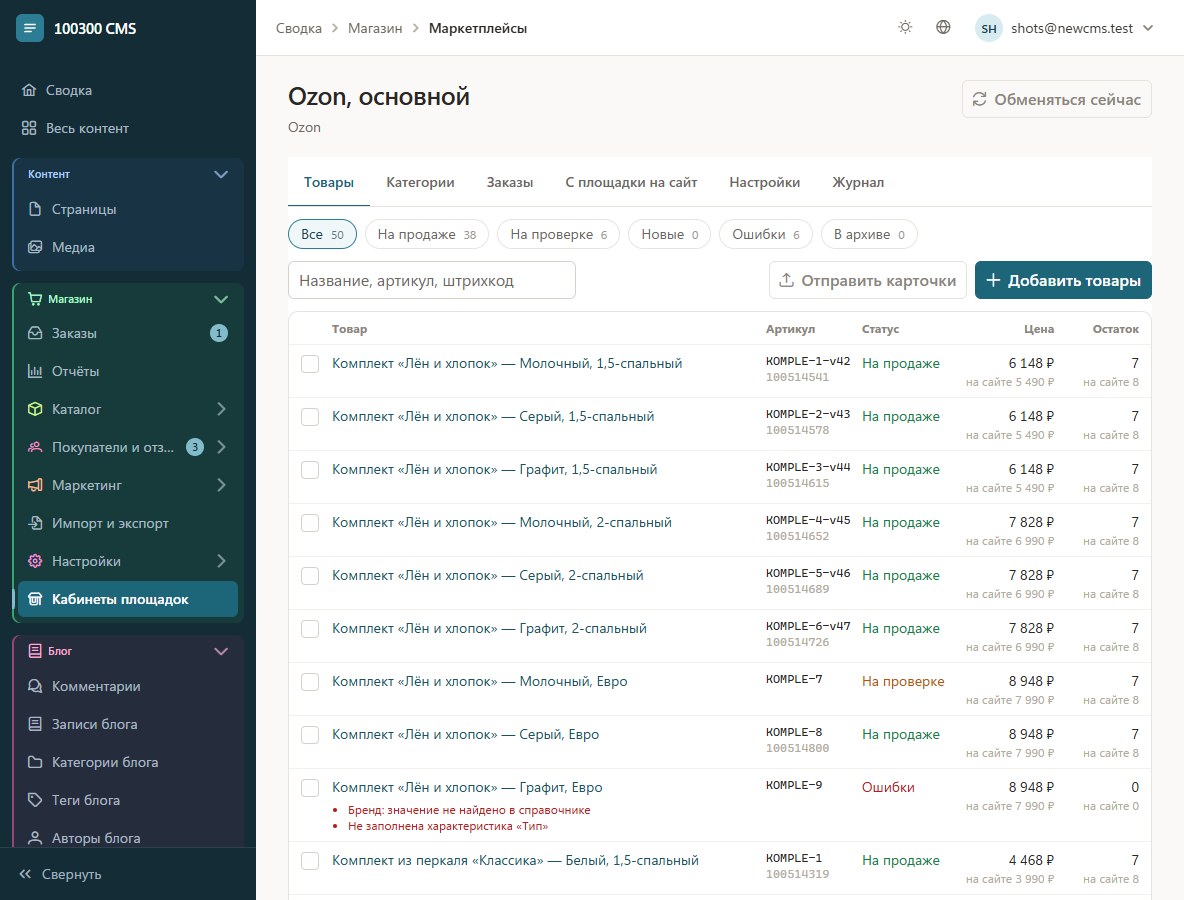Collapse the Магазин sidebar section
The width and height of the screenshot is (1184, 900).
coord(220,299)
